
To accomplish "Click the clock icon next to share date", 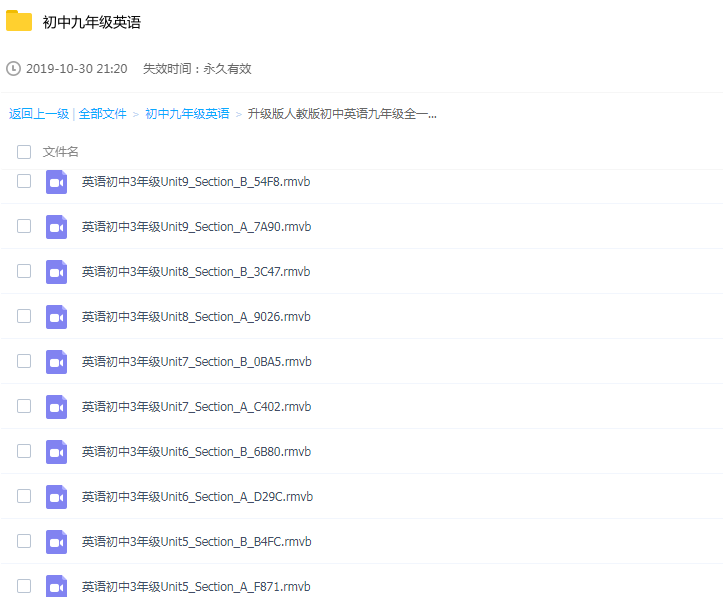I will point(13,69).
